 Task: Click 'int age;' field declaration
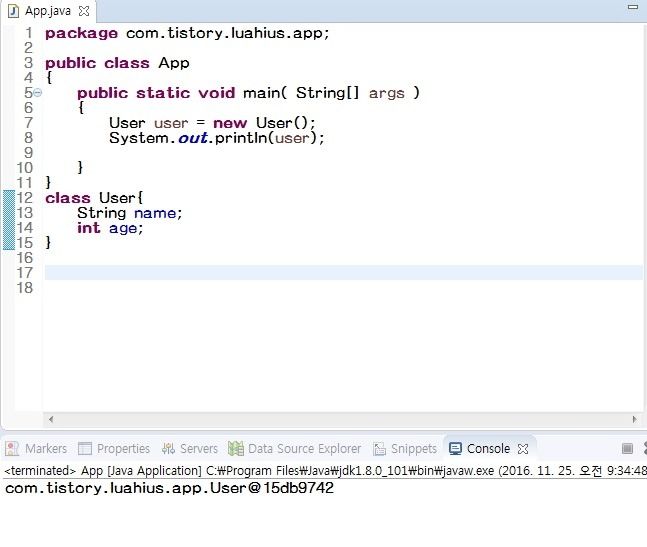pyautogui.click(x=110, y=228)
